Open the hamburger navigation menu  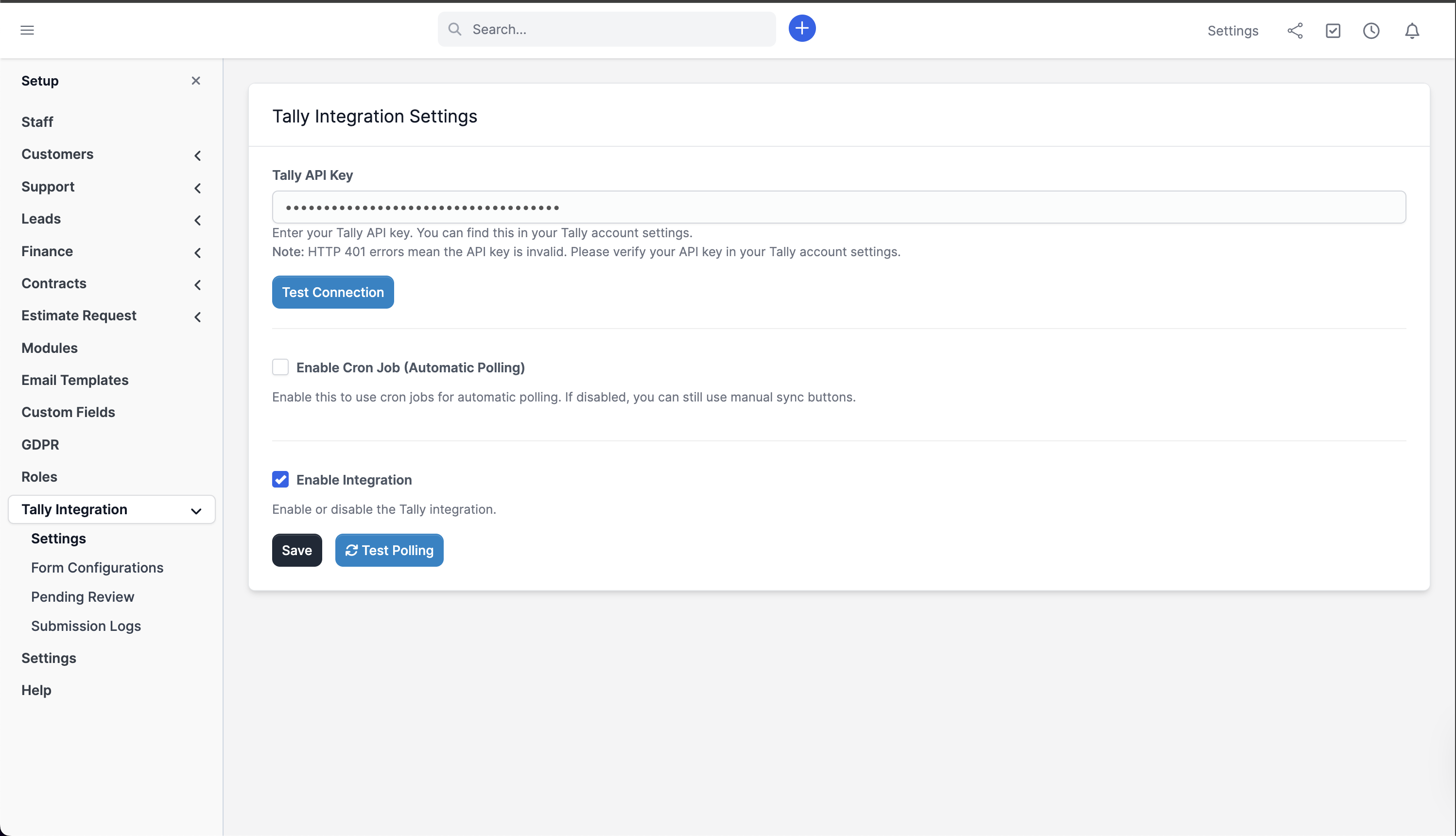point(27,30)
